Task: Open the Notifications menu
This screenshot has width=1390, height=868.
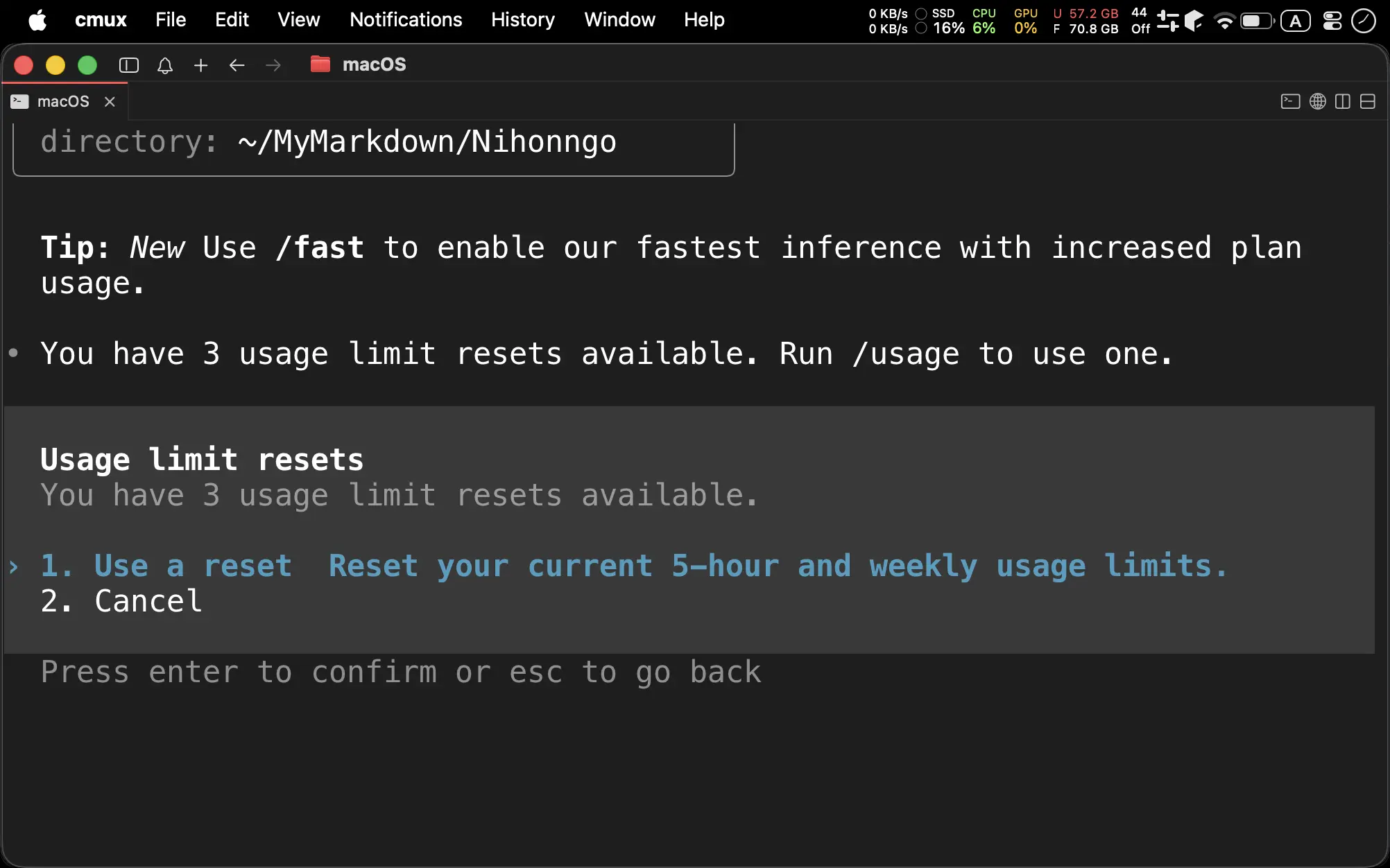Action: tap(406, 20)
